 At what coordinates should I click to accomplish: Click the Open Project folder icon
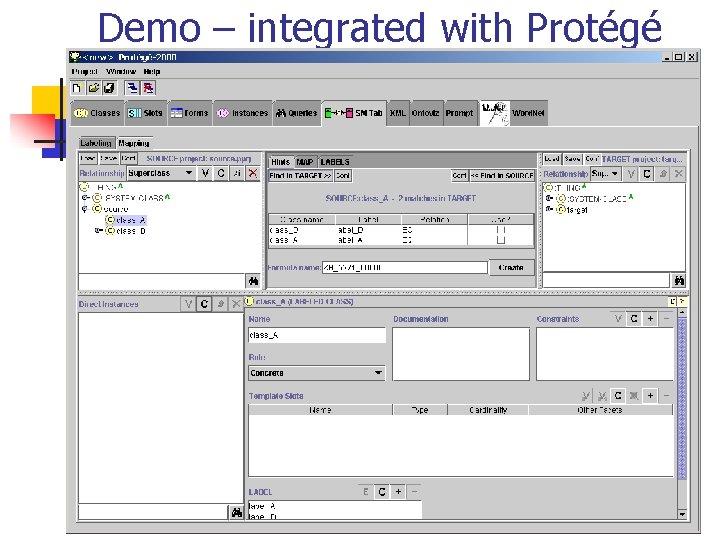coord(93,88)
